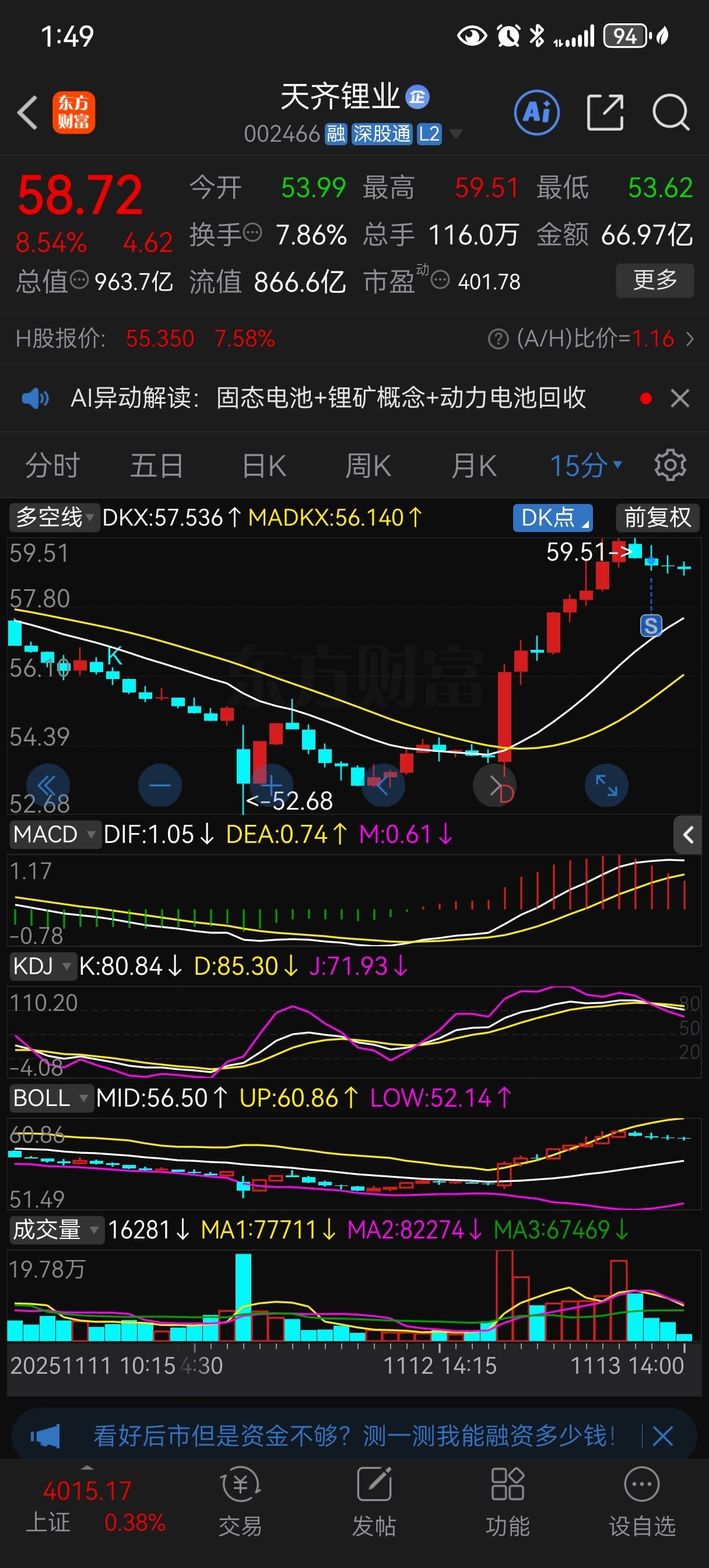Open A/H比价 details arrow
709x1568 pixels.
tap(690, 339)
